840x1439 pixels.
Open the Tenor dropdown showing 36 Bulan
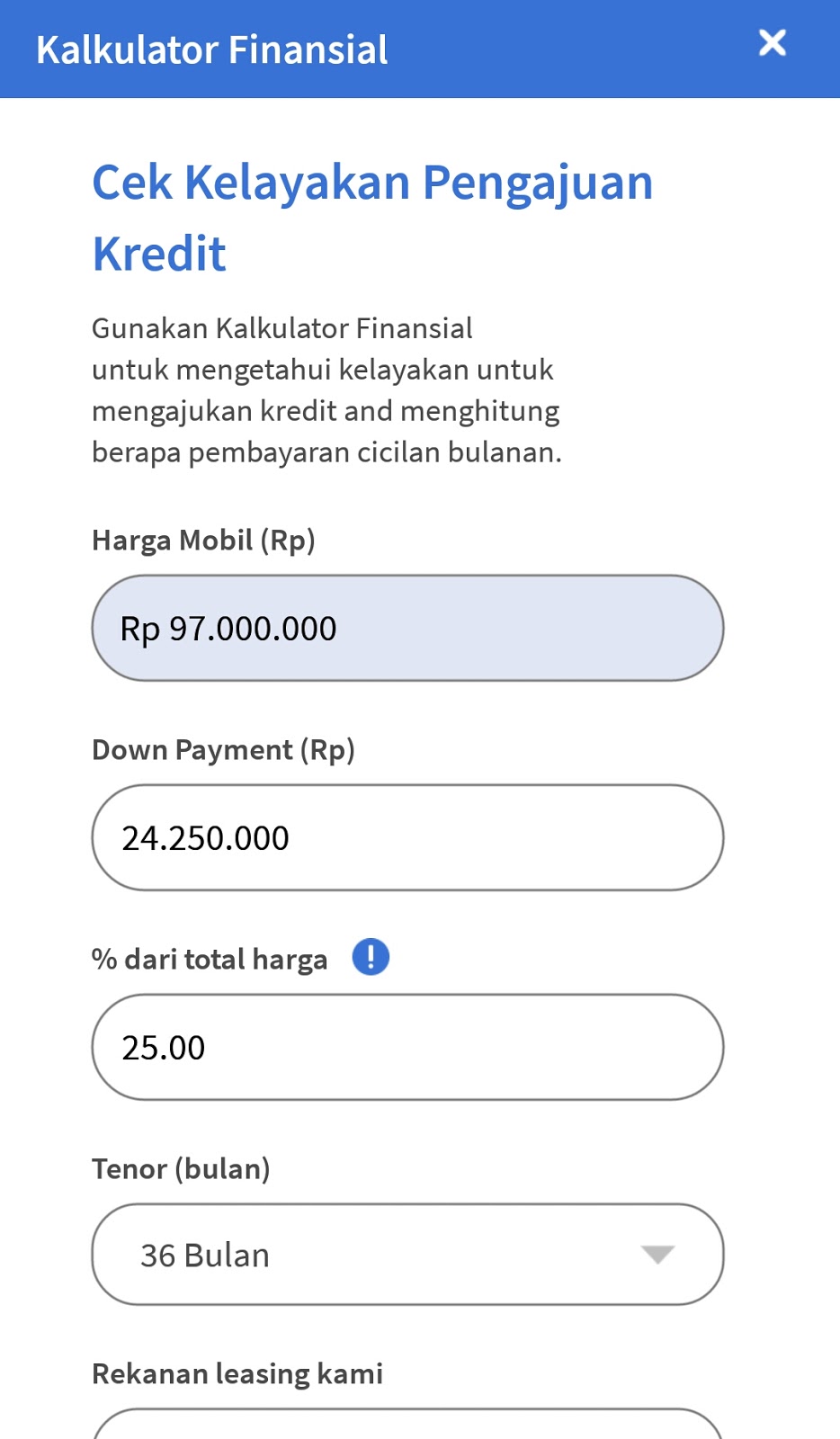(x=407, y=1255)
